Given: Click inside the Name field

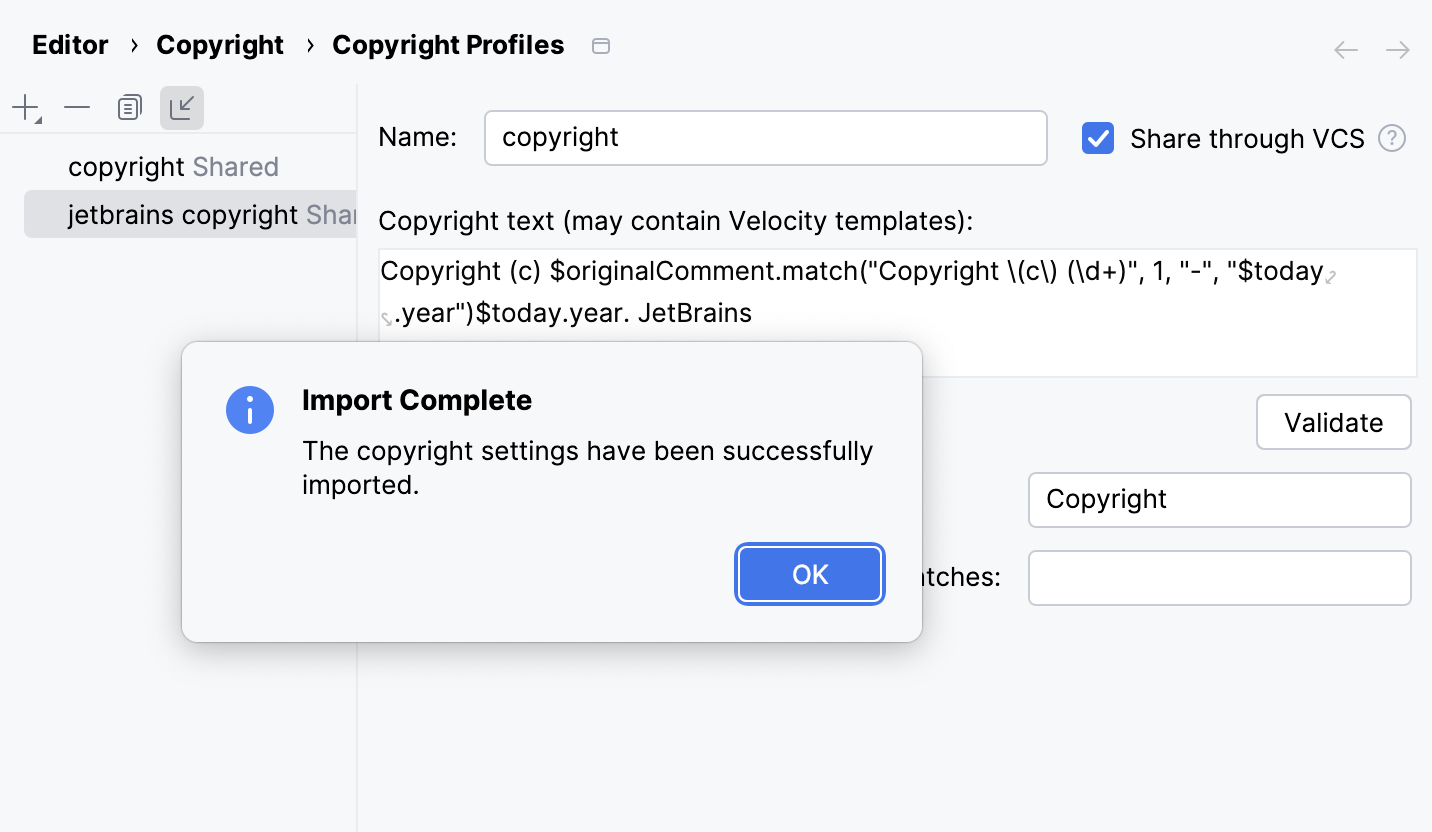Looking at the screenshot, I should pos(766,138).
